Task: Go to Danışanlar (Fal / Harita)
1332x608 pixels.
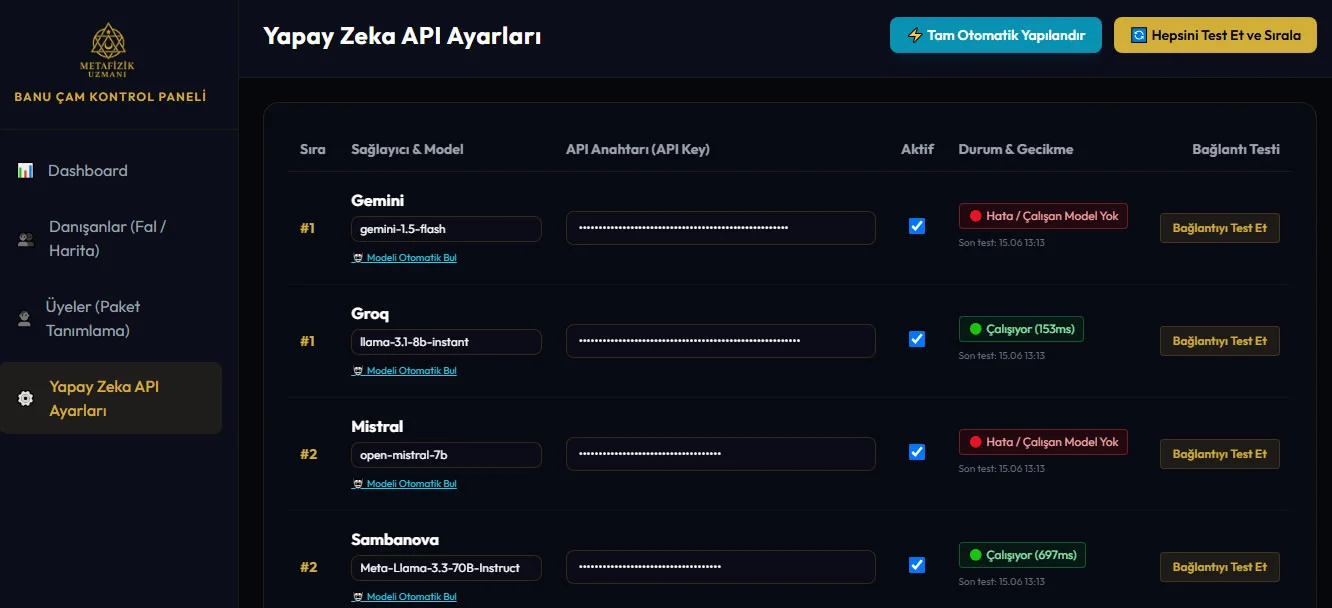Action: [110, 239]
